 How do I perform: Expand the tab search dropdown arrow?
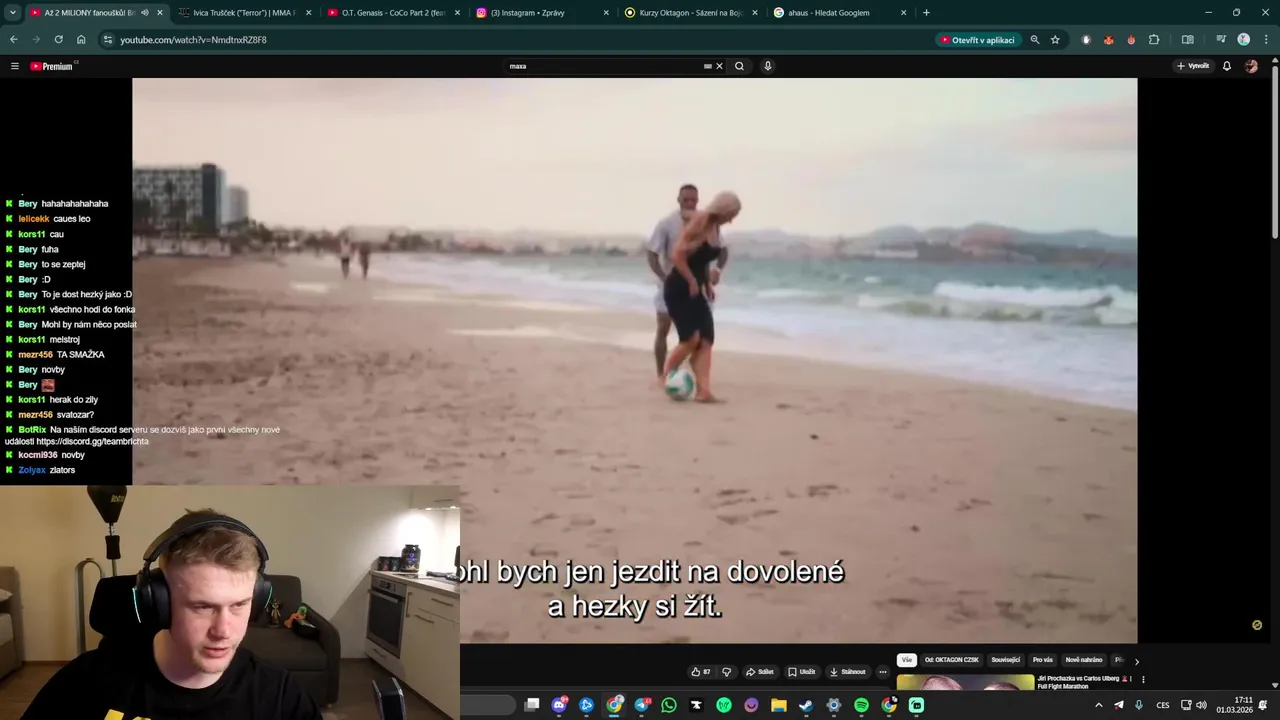coord(13,13)
